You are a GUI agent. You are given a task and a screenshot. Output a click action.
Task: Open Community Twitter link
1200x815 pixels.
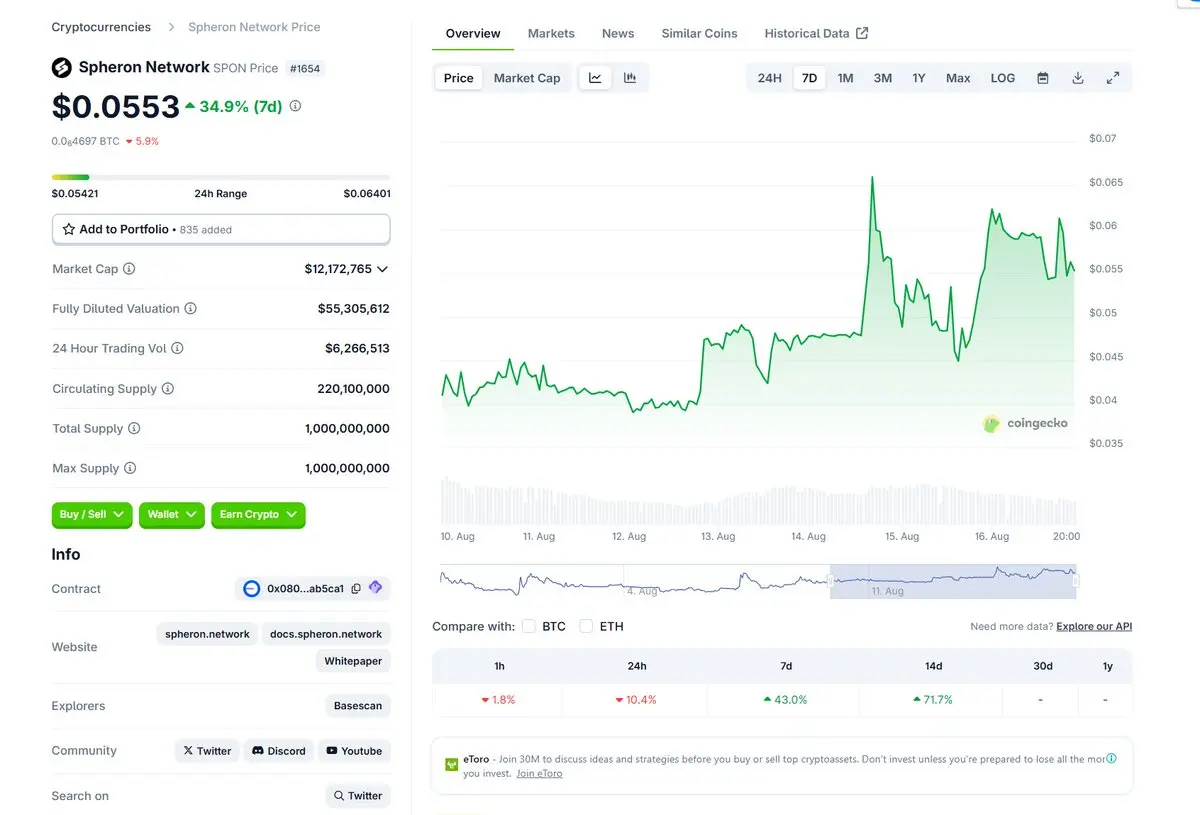point(207,751)
